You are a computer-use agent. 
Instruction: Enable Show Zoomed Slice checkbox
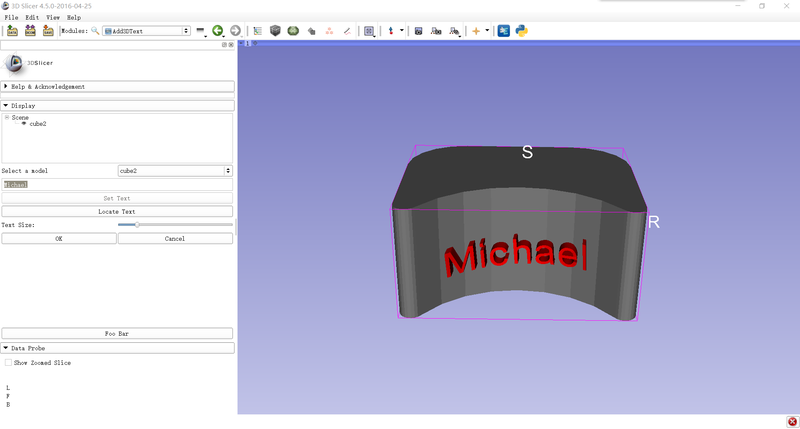point(9,362)
